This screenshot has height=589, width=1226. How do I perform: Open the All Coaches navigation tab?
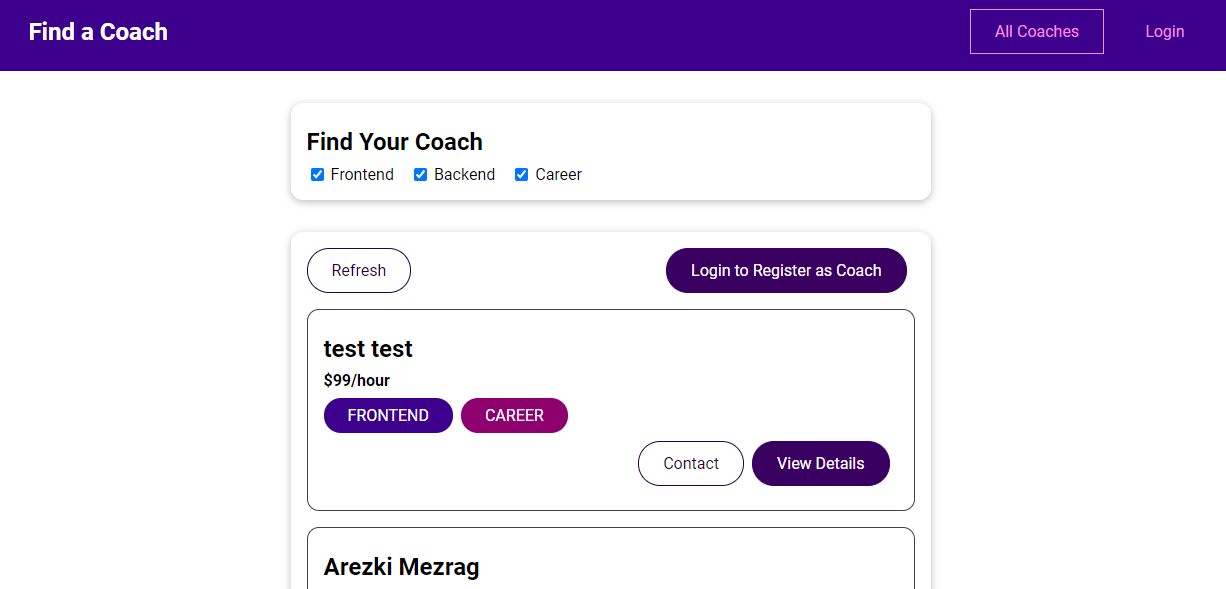pyautogui.click(x=1036, y=32)
